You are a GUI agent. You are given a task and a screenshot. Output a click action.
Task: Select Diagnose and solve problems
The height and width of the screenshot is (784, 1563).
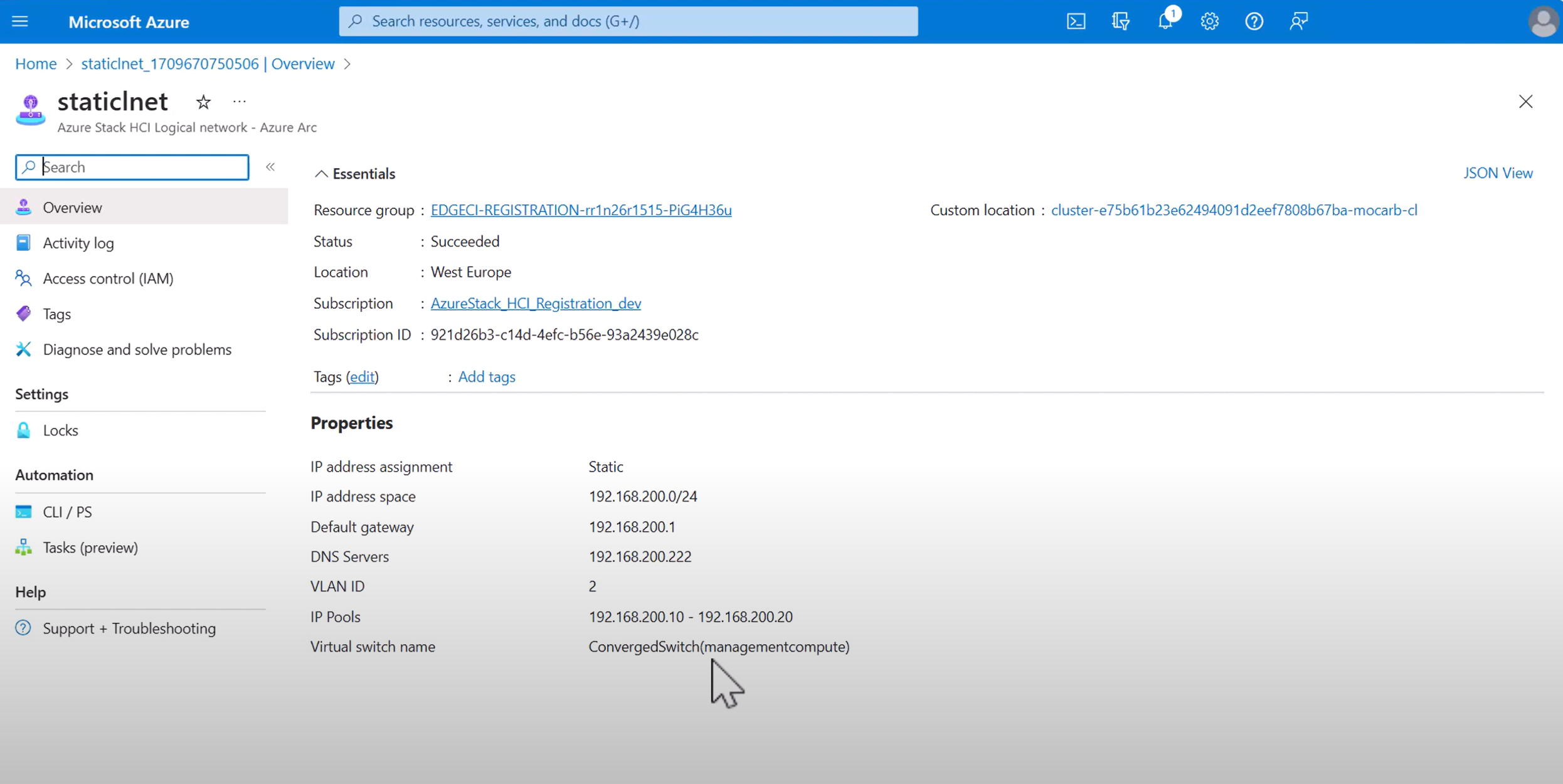tap(137, 349)
